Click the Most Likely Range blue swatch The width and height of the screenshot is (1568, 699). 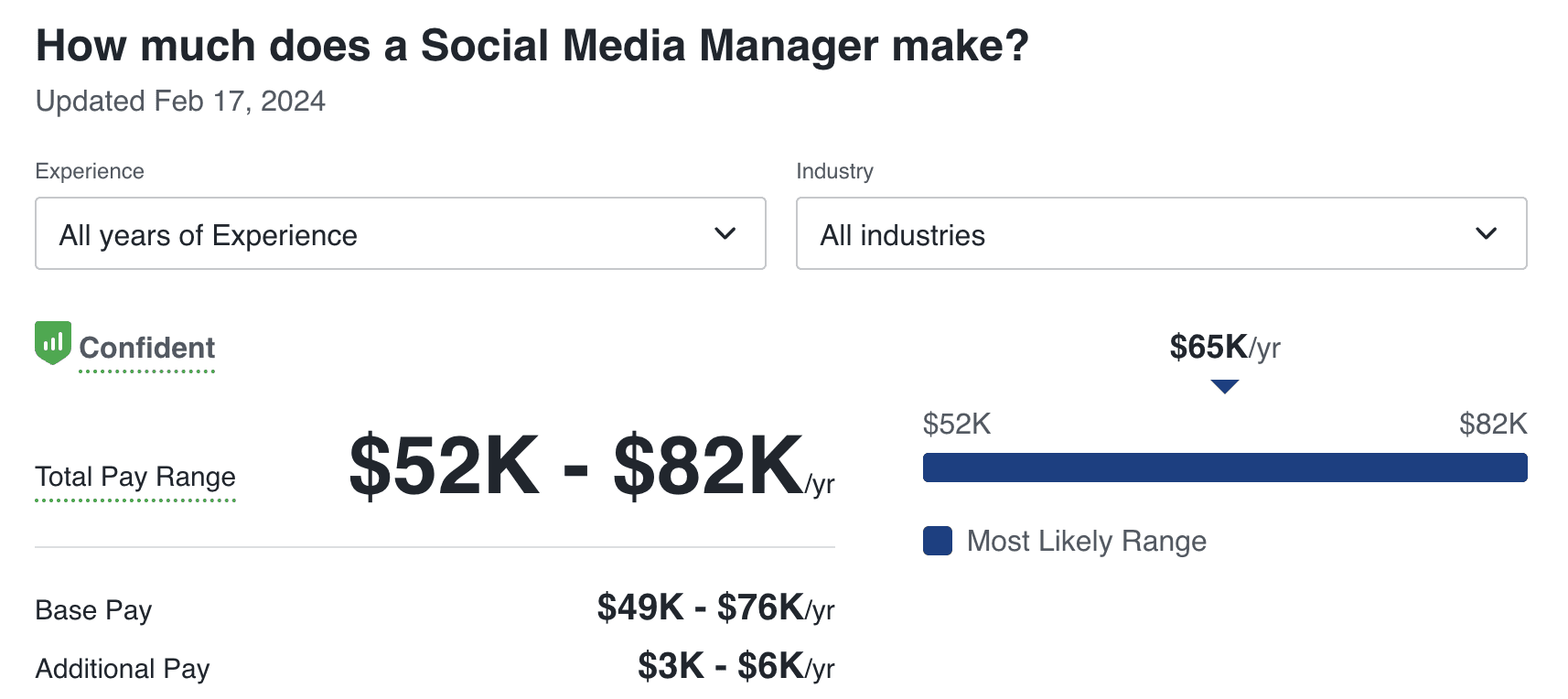pyautogui.click(x=938, y=541)
